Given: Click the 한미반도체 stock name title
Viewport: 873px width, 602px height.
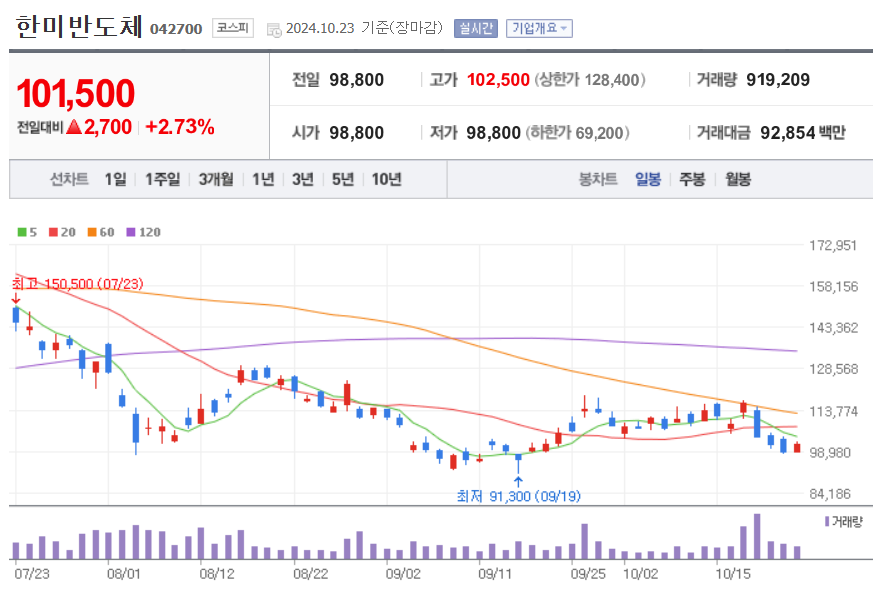Looking at the screenshot, I should click(79, 26).
